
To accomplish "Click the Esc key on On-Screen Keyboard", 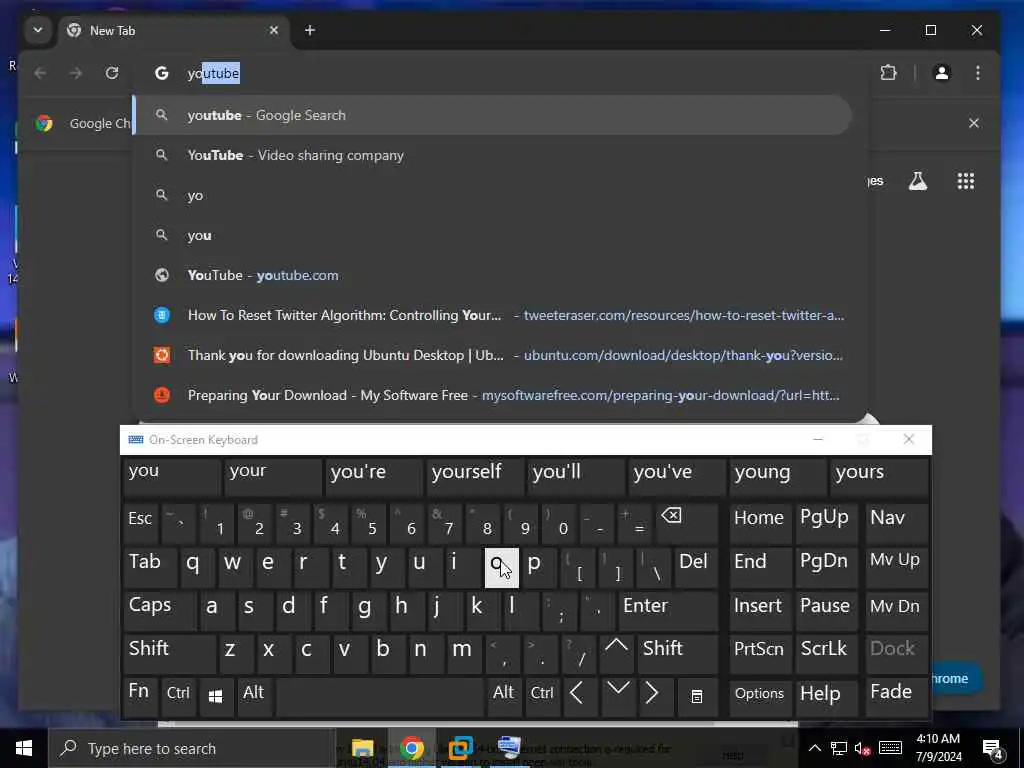I will [140, 522].
